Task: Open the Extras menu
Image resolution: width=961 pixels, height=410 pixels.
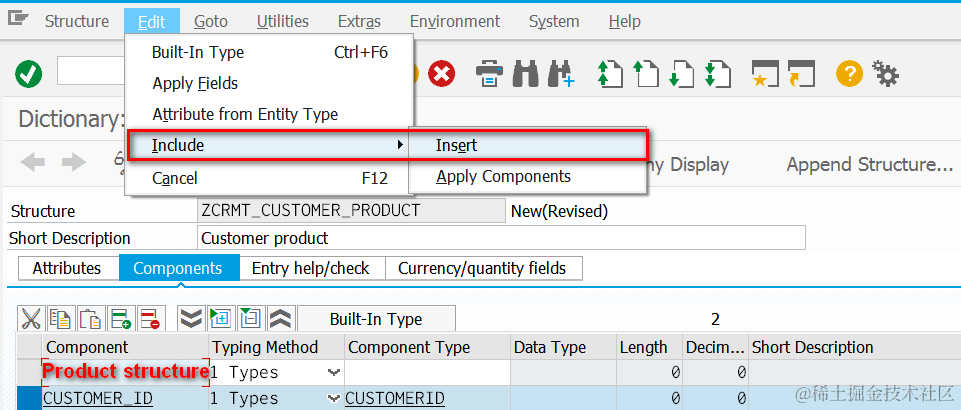Action: point(359,21)
